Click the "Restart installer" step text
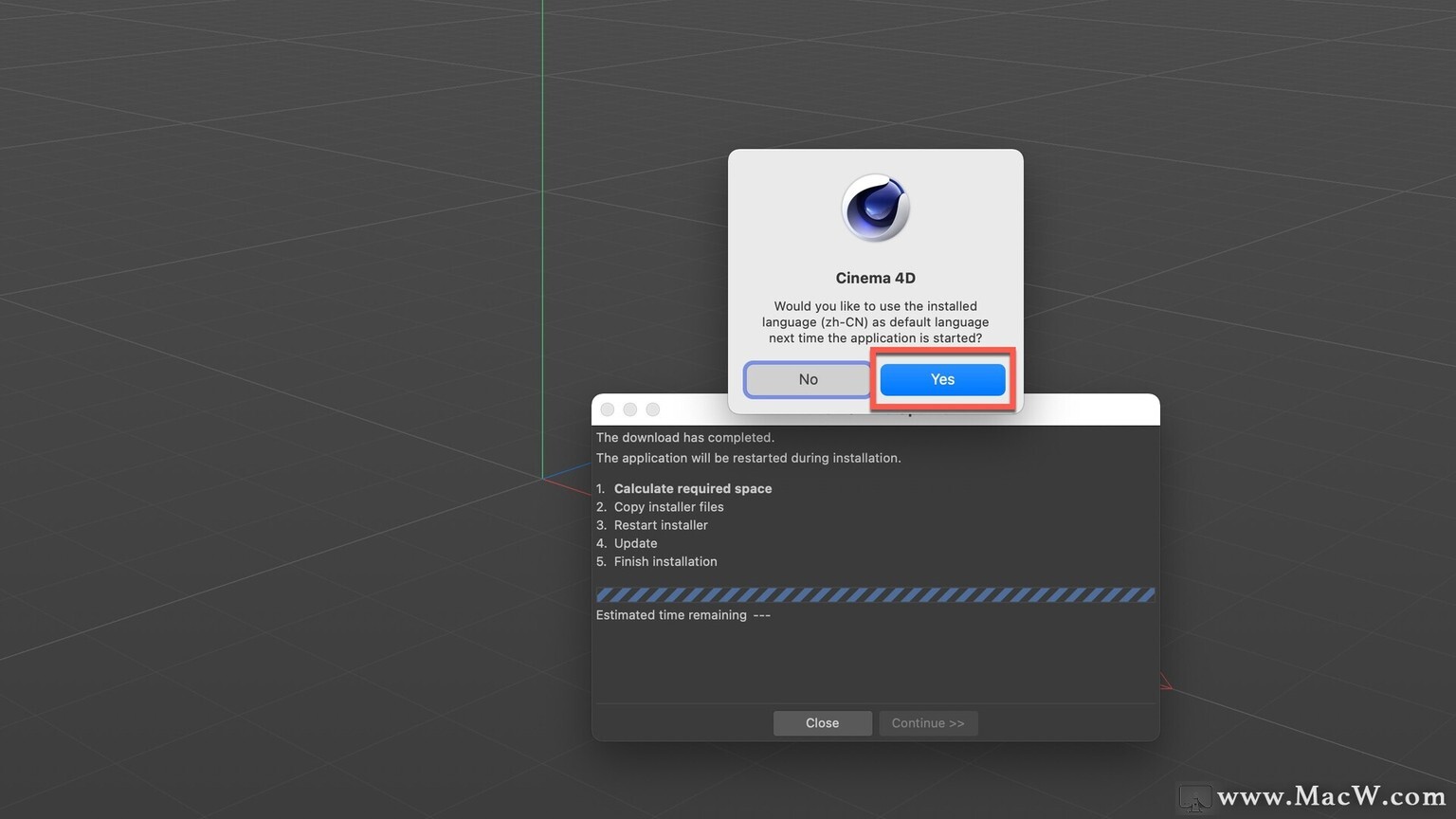The image size is (1456, 819). (x=661, y=525)
